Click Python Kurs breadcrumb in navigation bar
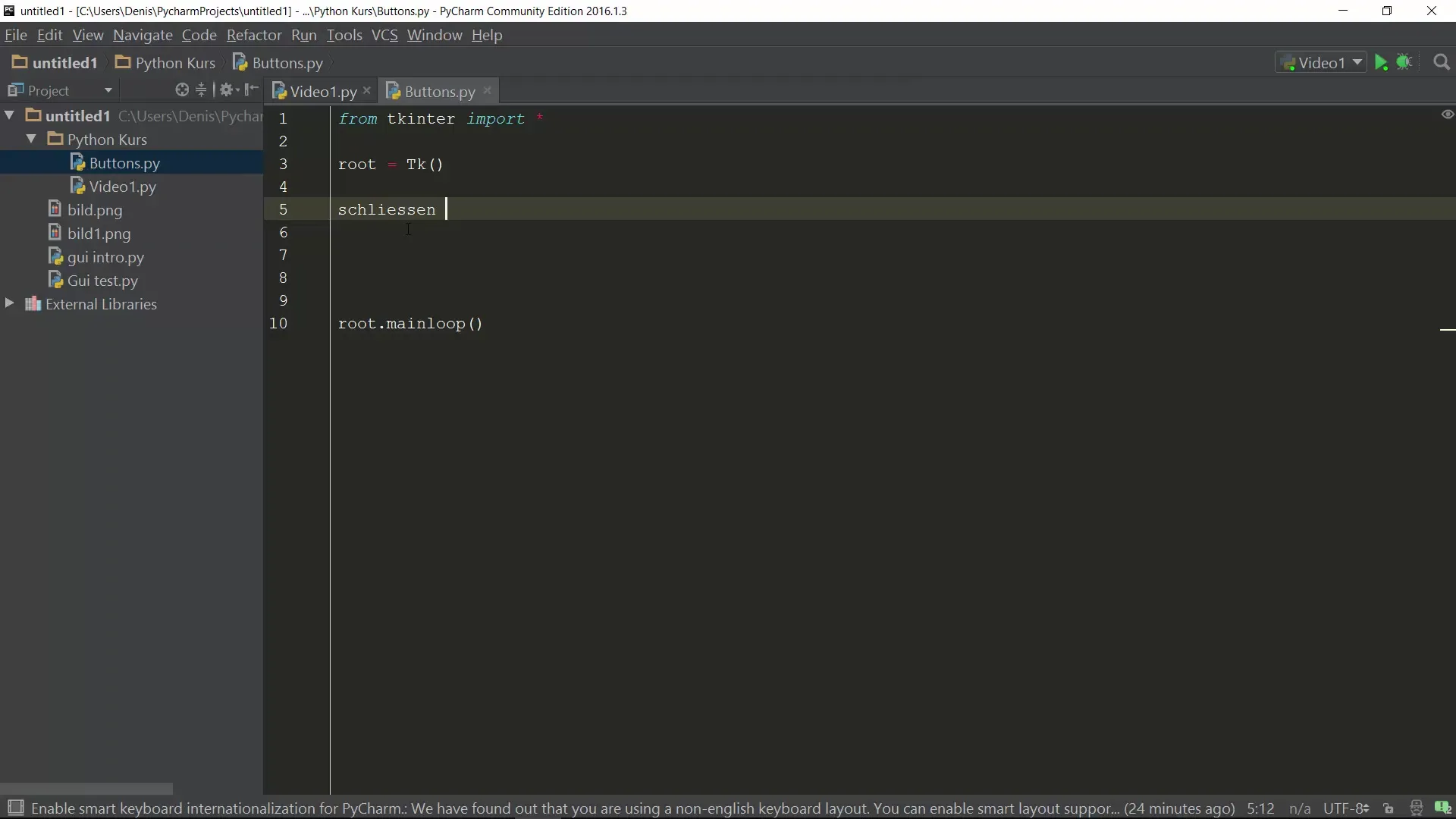 click(165, 63)
